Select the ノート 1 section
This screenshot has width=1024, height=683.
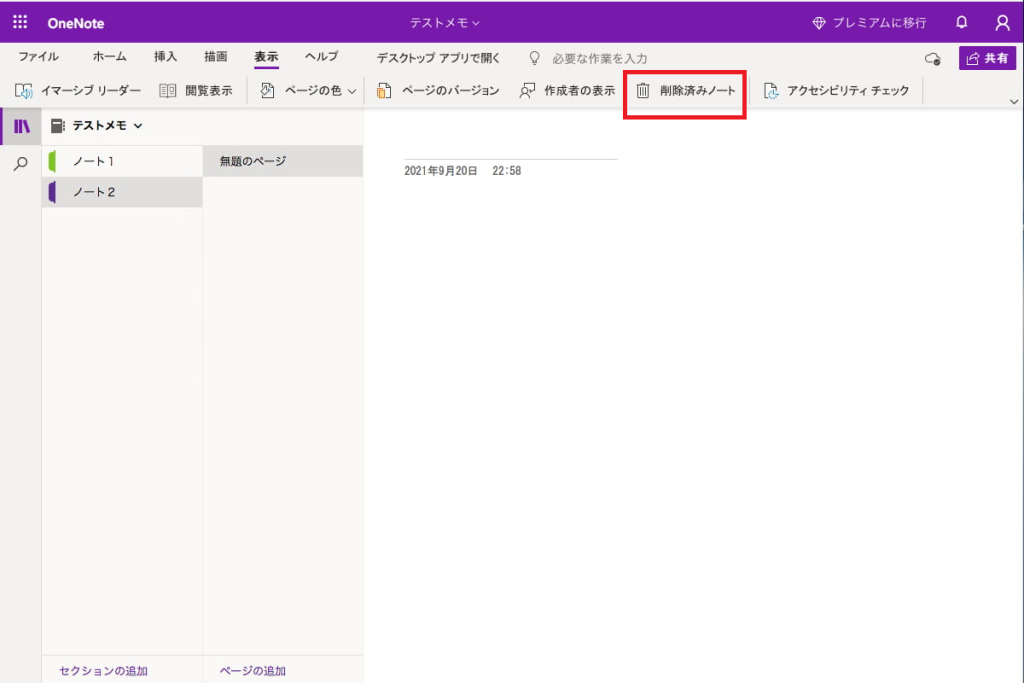click(122, 161)
